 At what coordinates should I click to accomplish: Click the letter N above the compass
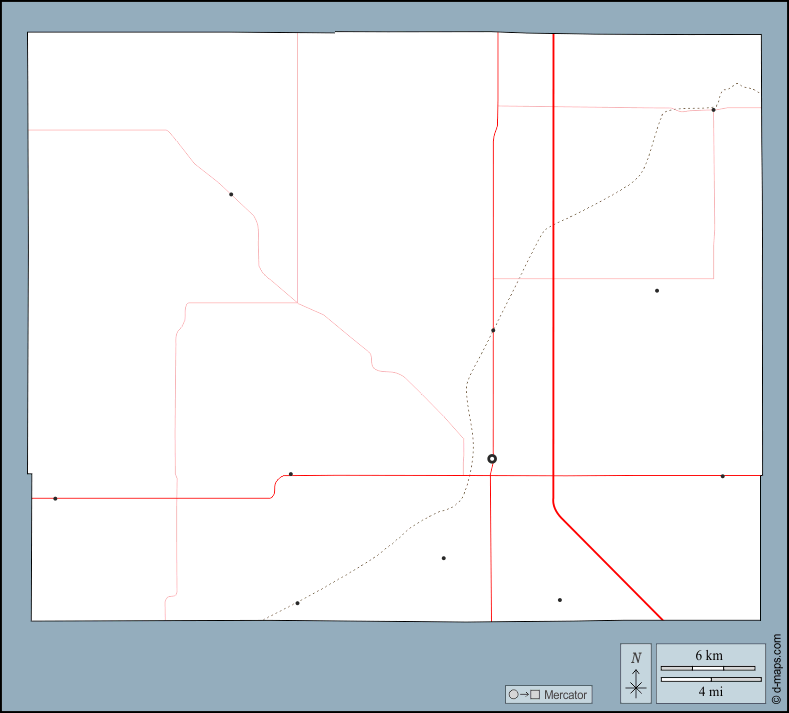point(636,658)
